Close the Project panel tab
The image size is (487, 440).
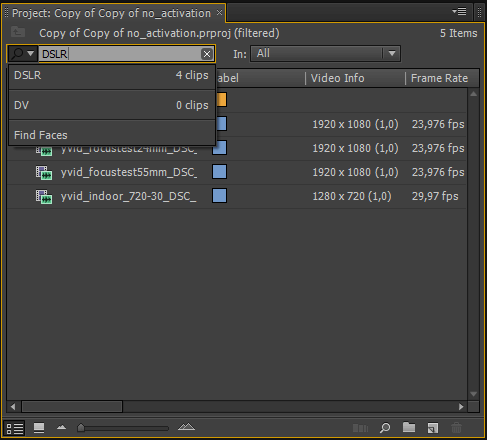(219, 13)
